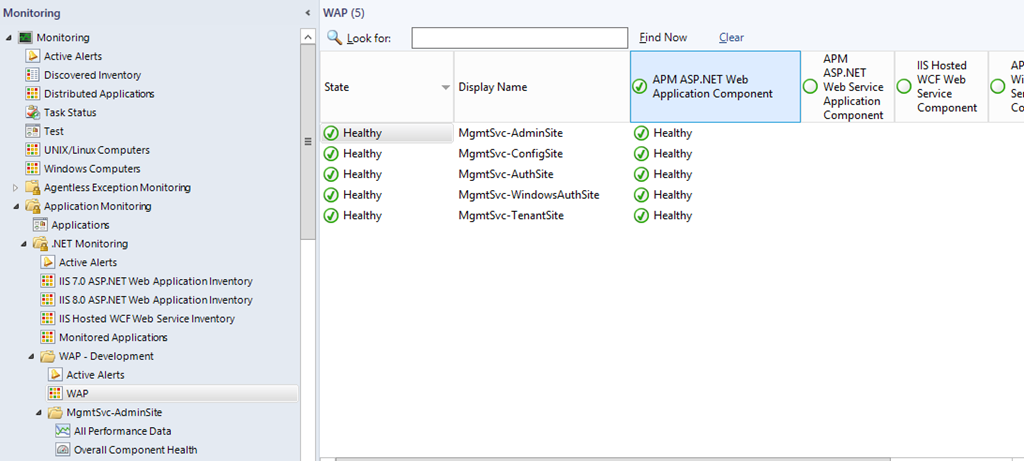Image resolution: width=1024 pixels, height=461 pixels.
Task: Collapse the .NET Monitoring tree node
Action: tap(22, 244)
